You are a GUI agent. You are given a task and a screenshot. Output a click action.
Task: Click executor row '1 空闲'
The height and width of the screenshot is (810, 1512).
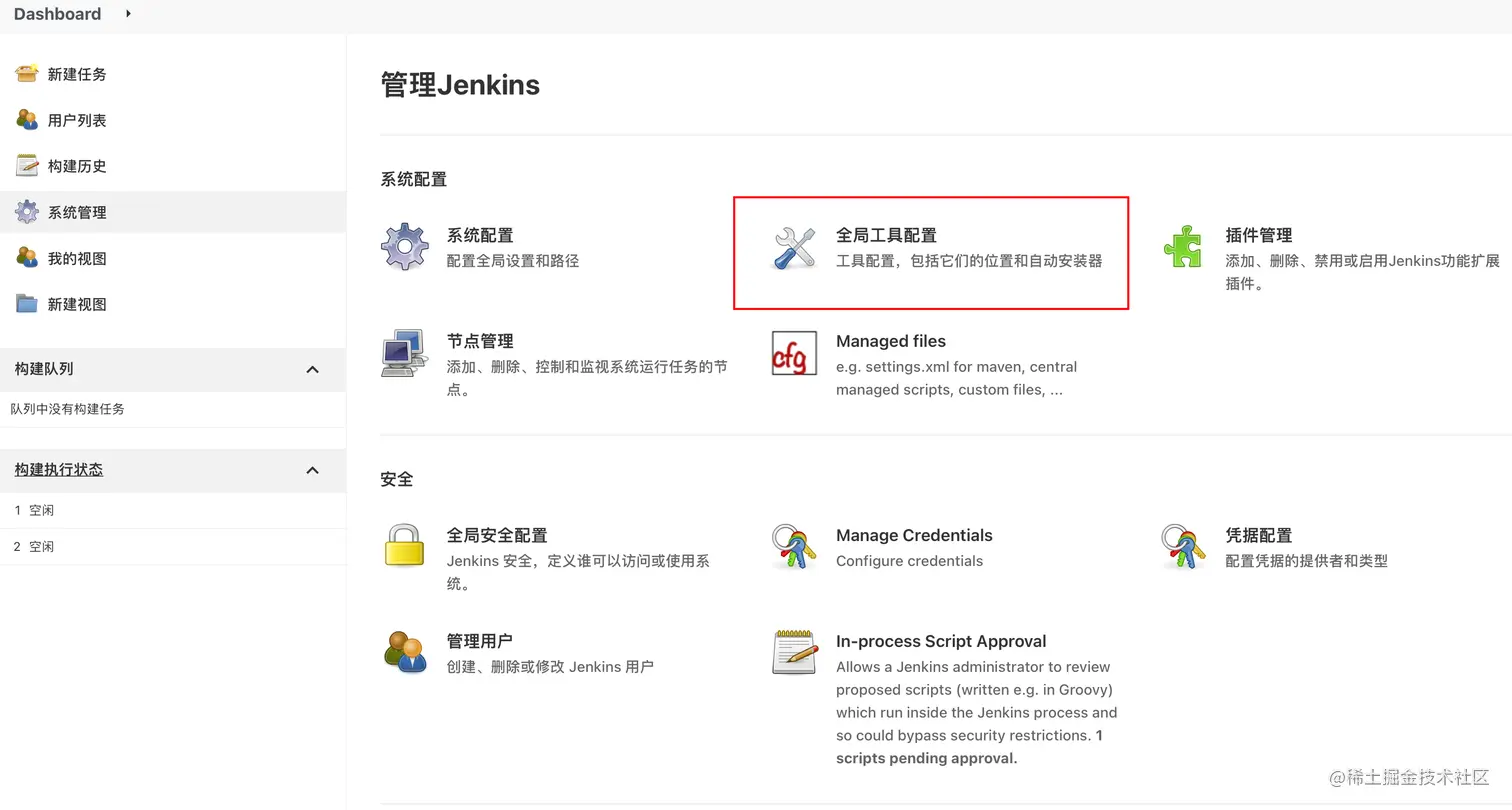click(x=173, y=510)
